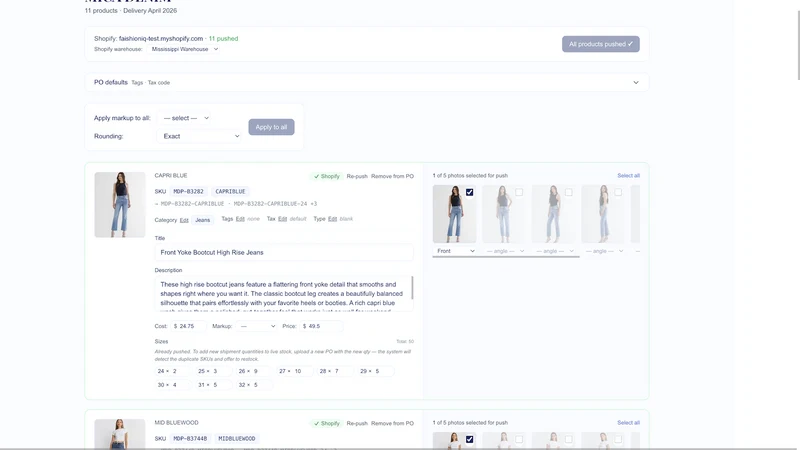800x450 pixels.
Task: Click Select all photos for Capri Blue
Action: (x=628, y=176)
